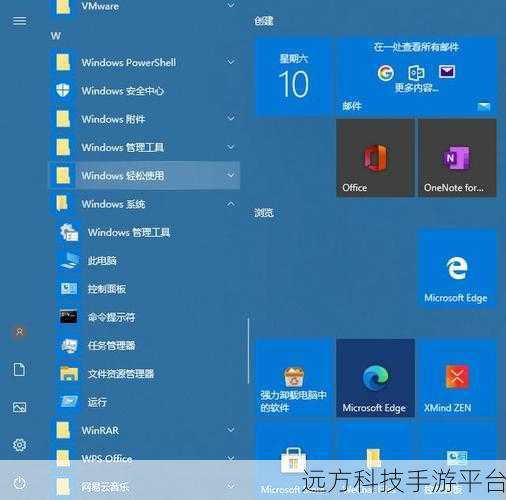Click the user account icon in sidebar

20,332
